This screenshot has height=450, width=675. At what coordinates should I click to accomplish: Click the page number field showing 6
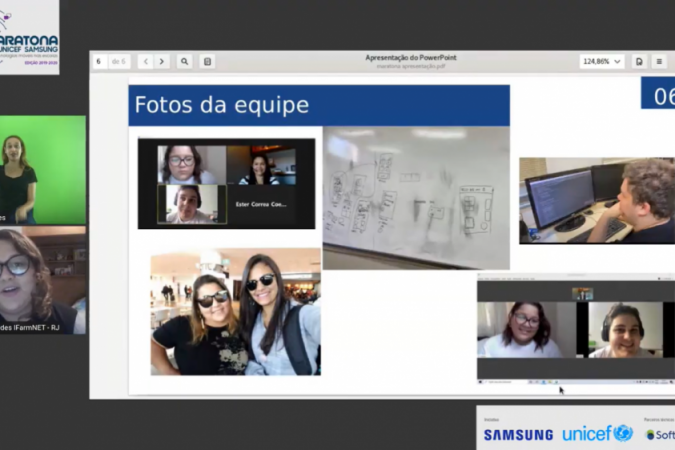coord(100,62)
